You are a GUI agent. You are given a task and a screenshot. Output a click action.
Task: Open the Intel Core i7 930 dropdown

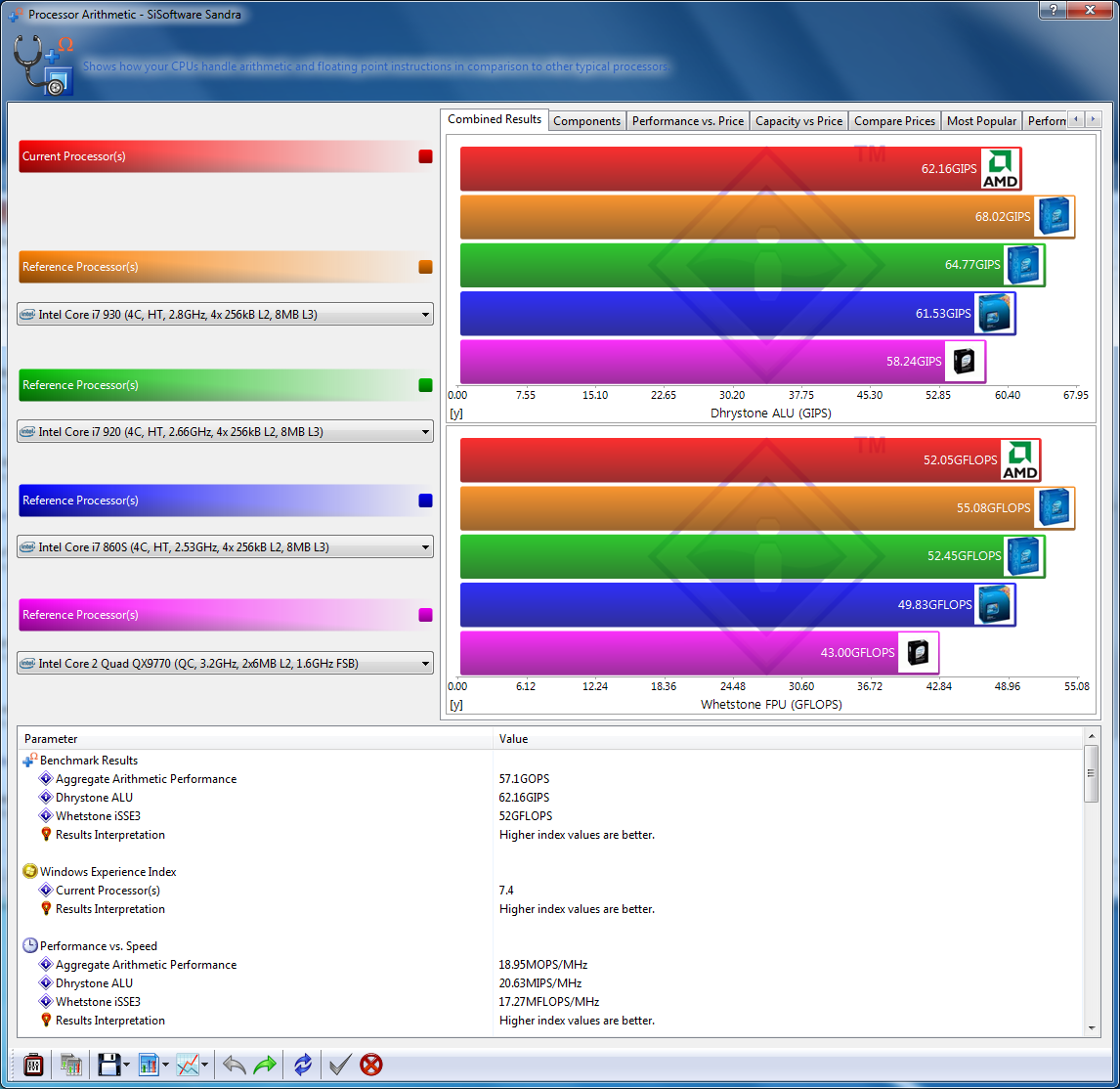coord(225,315)
